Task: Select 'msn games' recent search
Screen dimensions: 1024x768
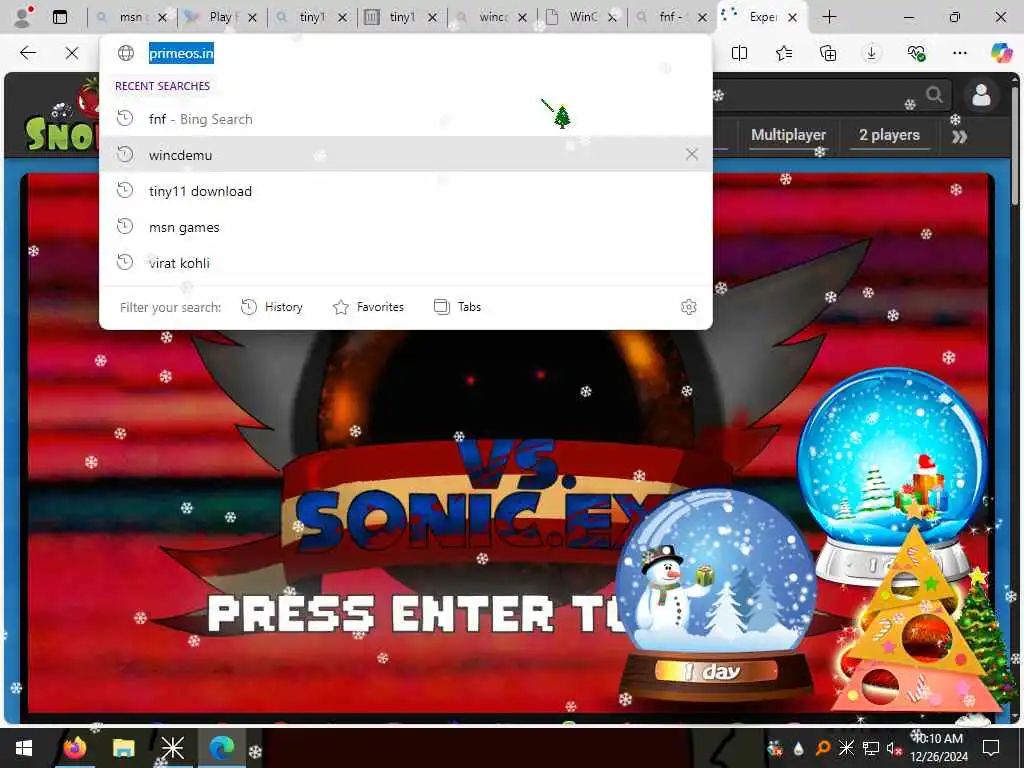Action: tap(406, 227)
